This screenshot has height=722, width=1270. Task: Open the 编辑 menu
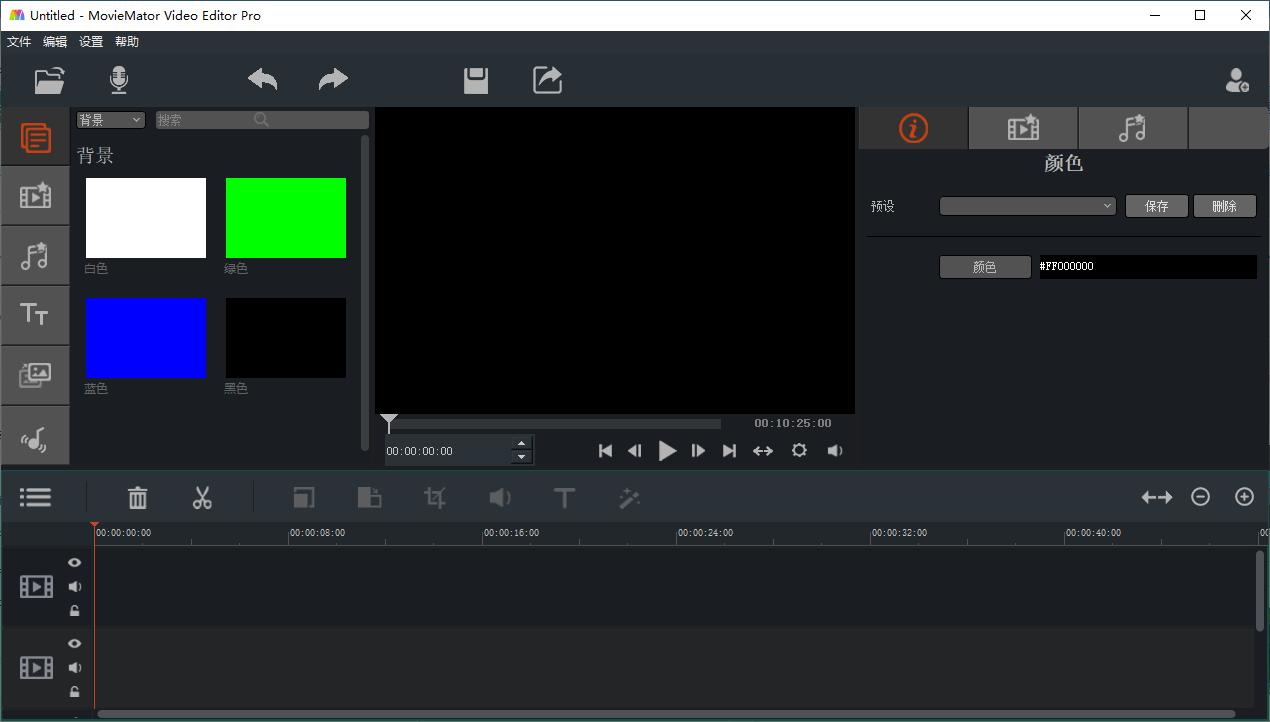coord(55,42)
